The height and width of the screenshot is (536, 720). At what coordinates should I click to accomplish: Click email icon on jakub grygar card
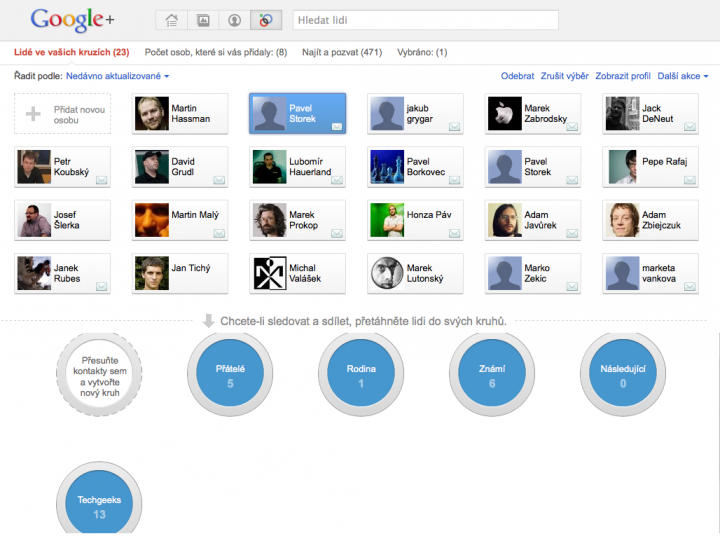455,126
